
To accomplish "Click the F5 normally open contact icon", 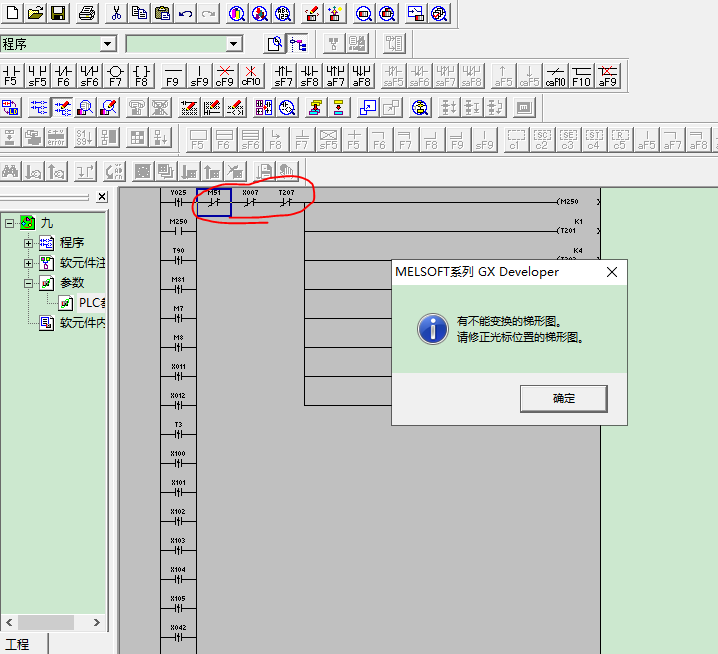I will pos(12,76).
